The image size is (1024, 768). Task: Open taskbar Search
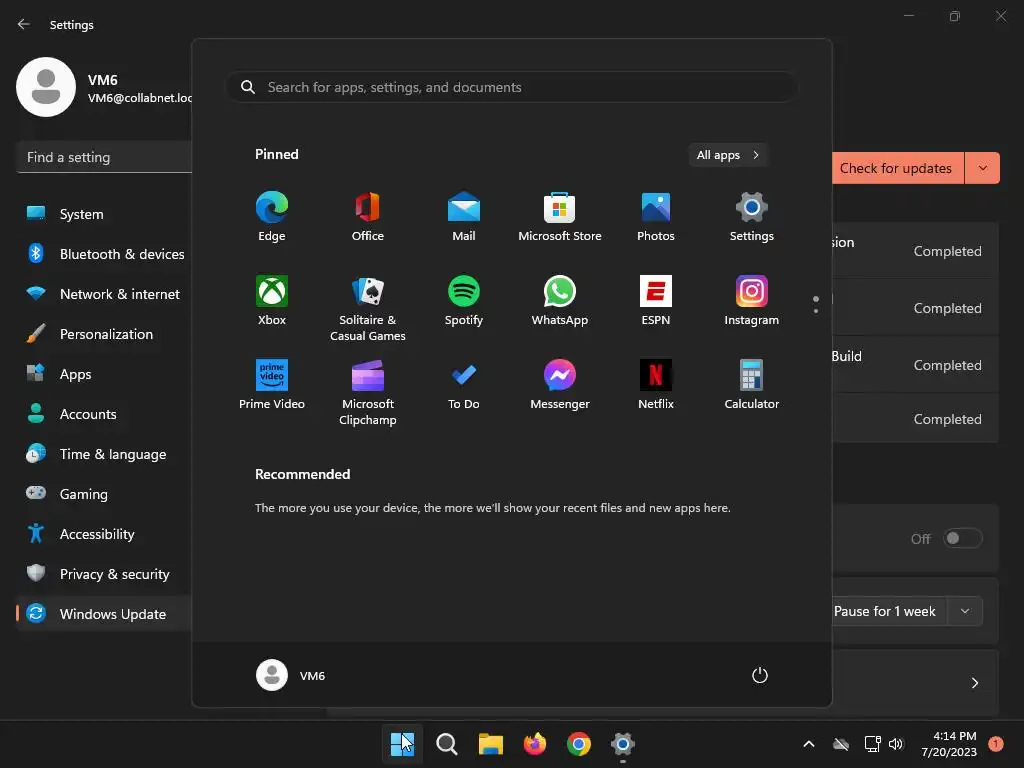[447, 743]
